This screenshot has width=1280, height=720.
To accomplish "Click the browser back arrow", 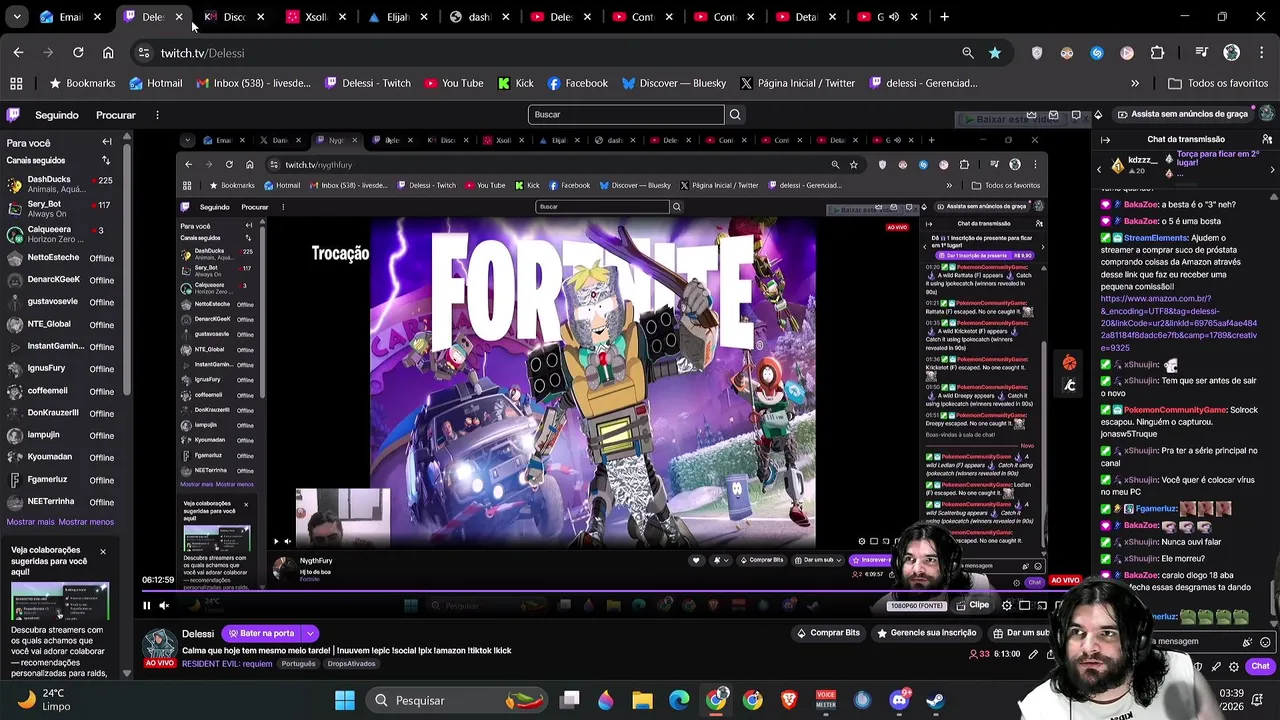I will 18,53.
